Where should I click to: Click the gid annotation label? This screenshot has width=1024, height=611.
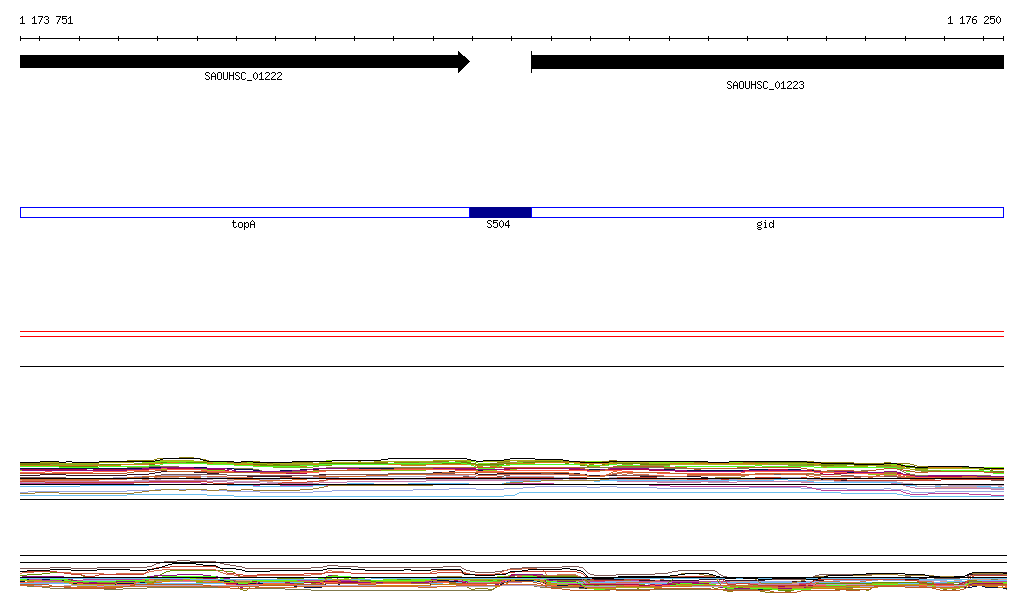point(765,225)
